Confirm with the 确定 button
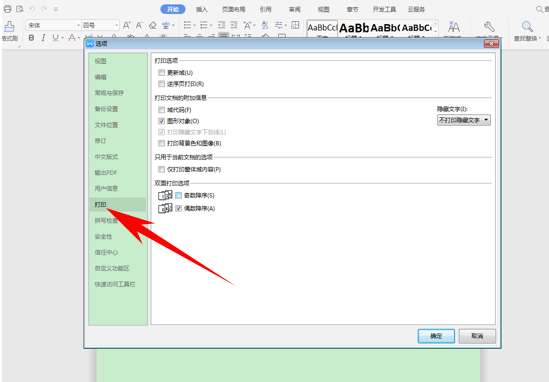 click(436, 336)
